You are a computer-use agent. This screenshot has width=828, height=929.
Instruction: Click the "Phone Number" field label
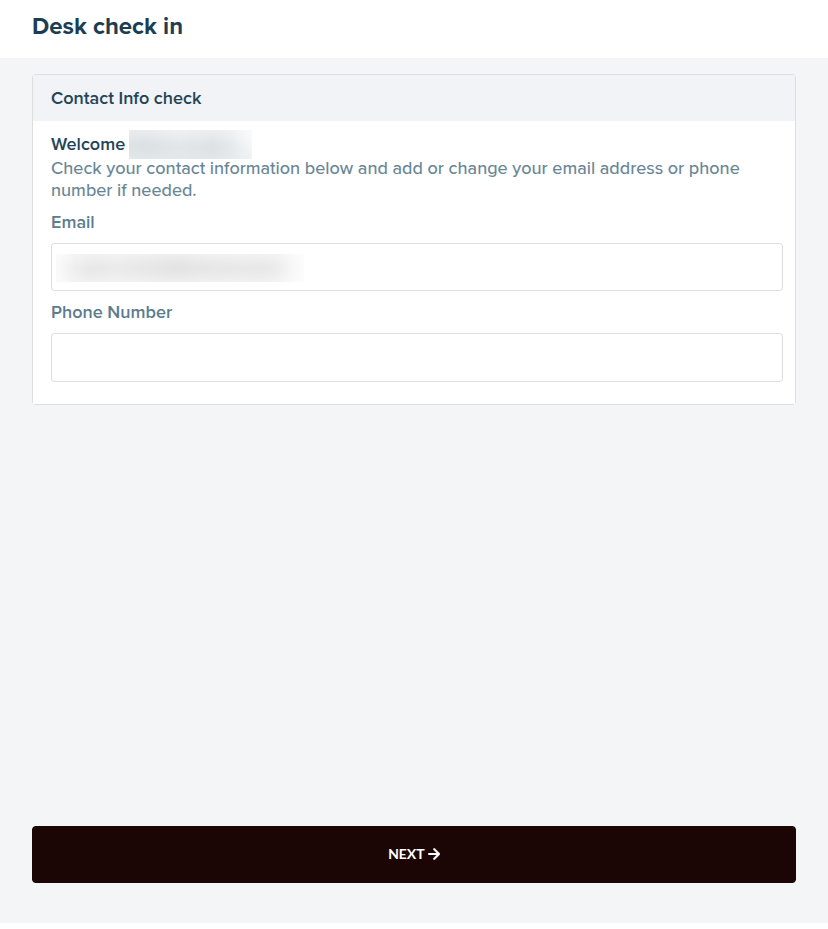[x=111, y=312]
